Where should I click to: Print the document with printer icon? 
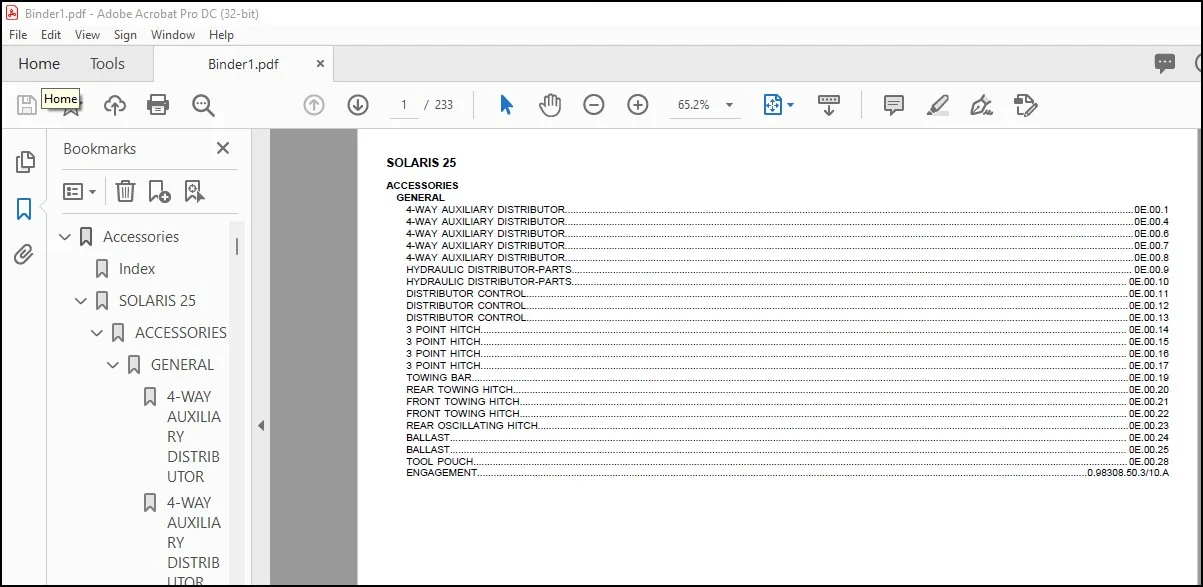coord(158,105)
